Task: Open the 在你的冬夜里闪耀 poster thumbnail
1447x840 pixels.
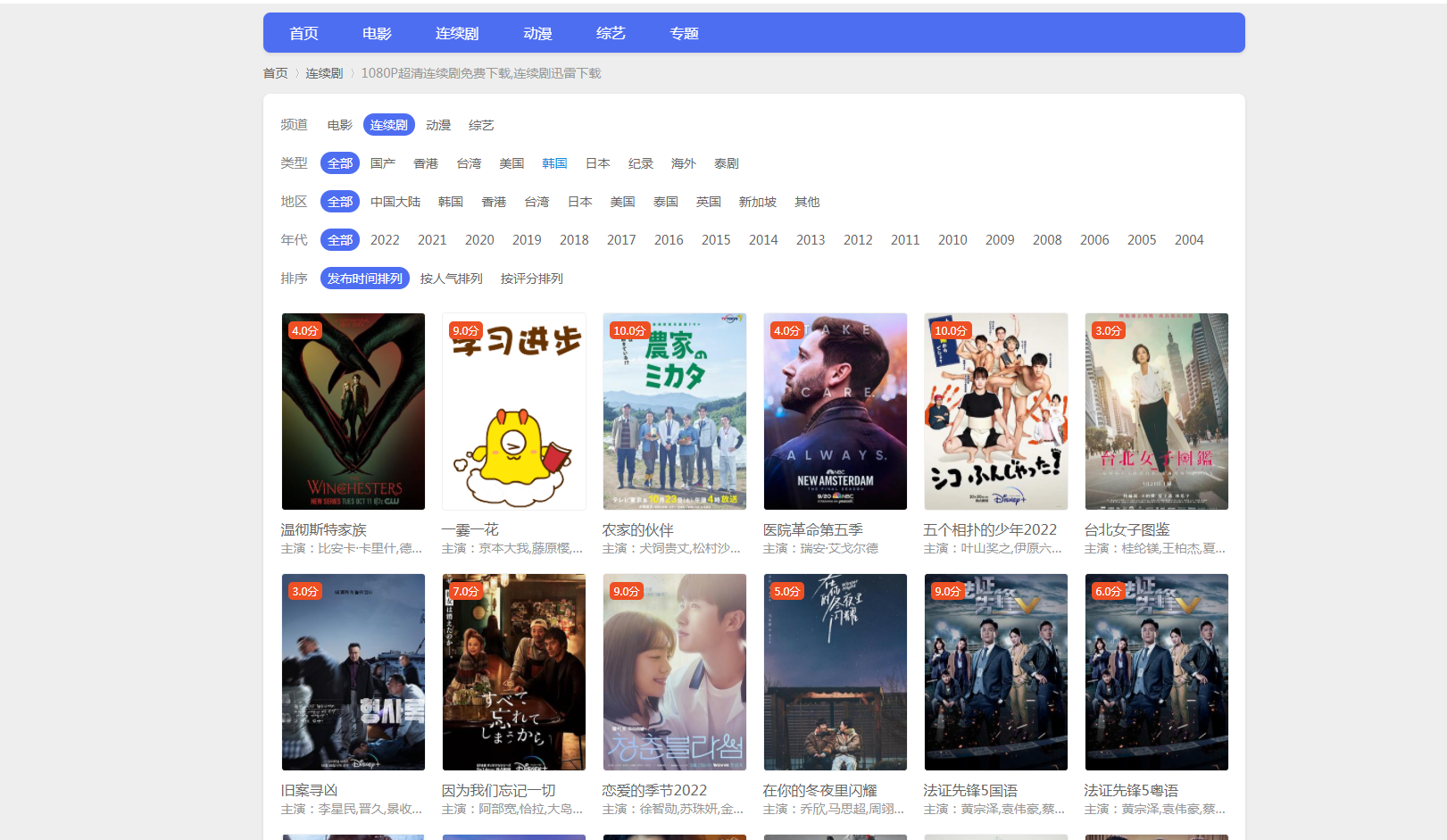Action: coord(836,672)
